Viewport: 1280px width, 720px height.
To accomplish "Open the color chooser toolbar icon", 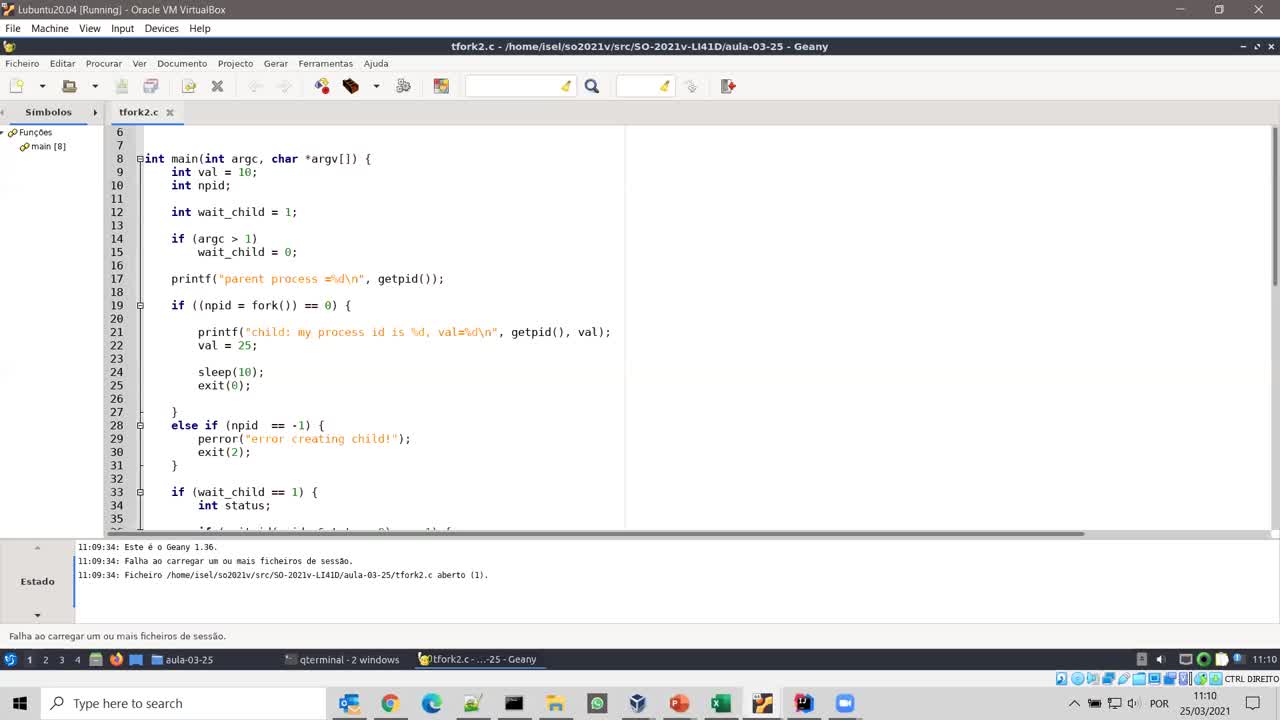I will pos(441,86).
